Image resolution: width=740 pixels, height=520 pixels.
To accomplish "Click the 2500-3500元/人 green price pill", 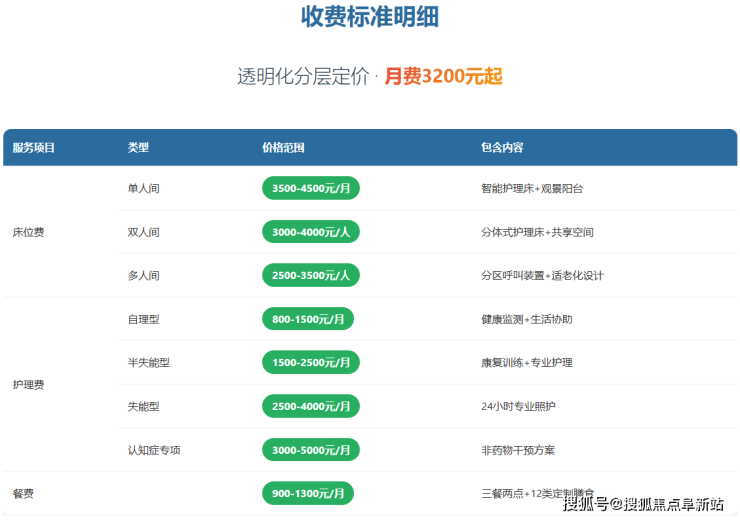I will tap(310, 275).
